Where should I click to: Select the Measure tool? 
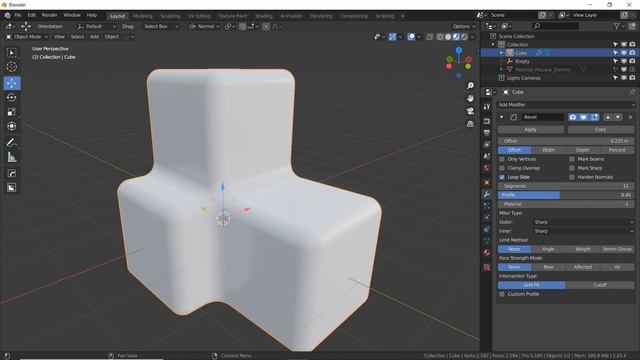coord(11,157)
